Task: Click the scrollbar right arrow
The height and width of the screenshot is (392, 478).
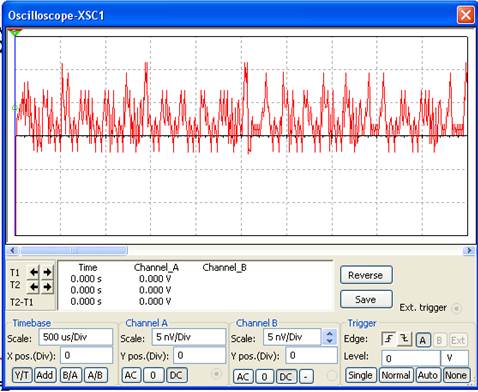Action: pyautogui.click(x=469, y=250)
